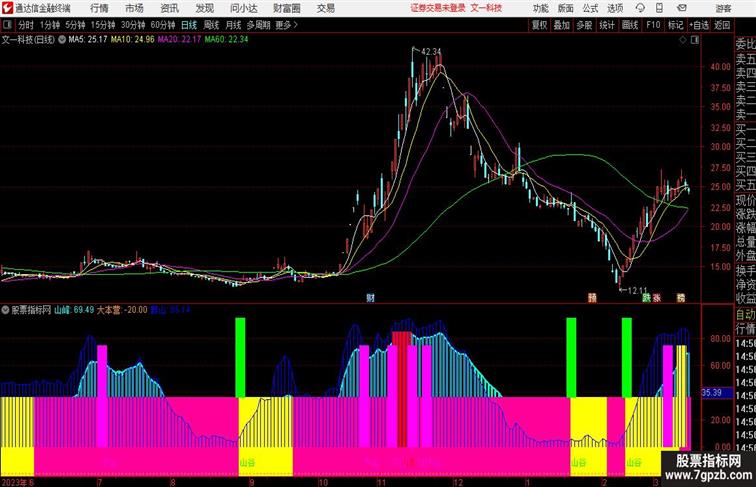
Task: Click the 12.11 low price label
Action: 637,291
